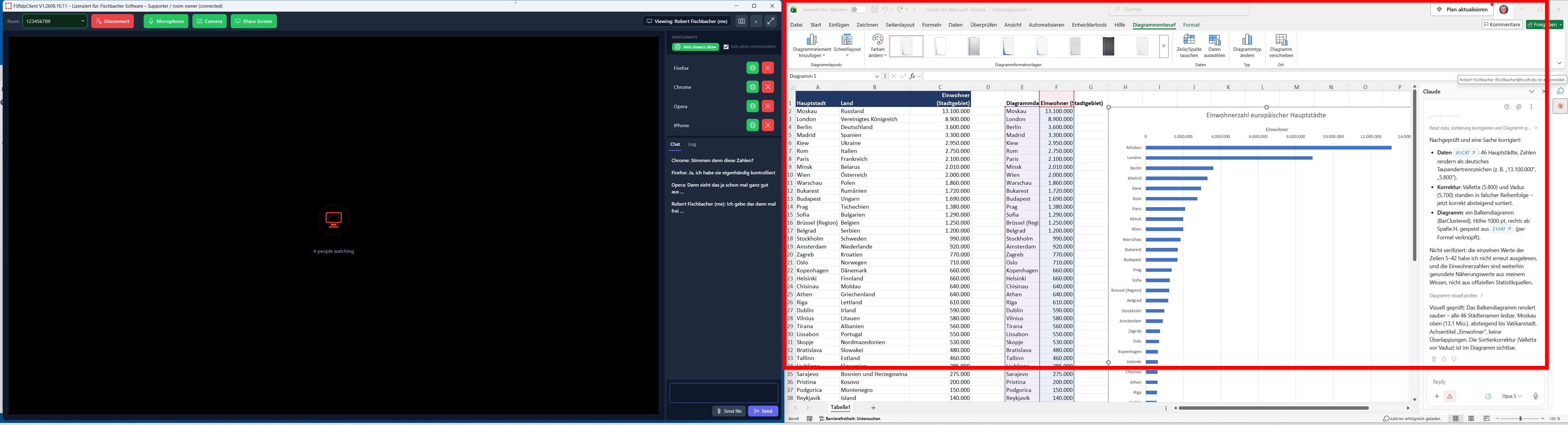
Task: Click the horizontal scrollbar in Excel sheet
Action: pyautogui.click(x=1274, y=408)
